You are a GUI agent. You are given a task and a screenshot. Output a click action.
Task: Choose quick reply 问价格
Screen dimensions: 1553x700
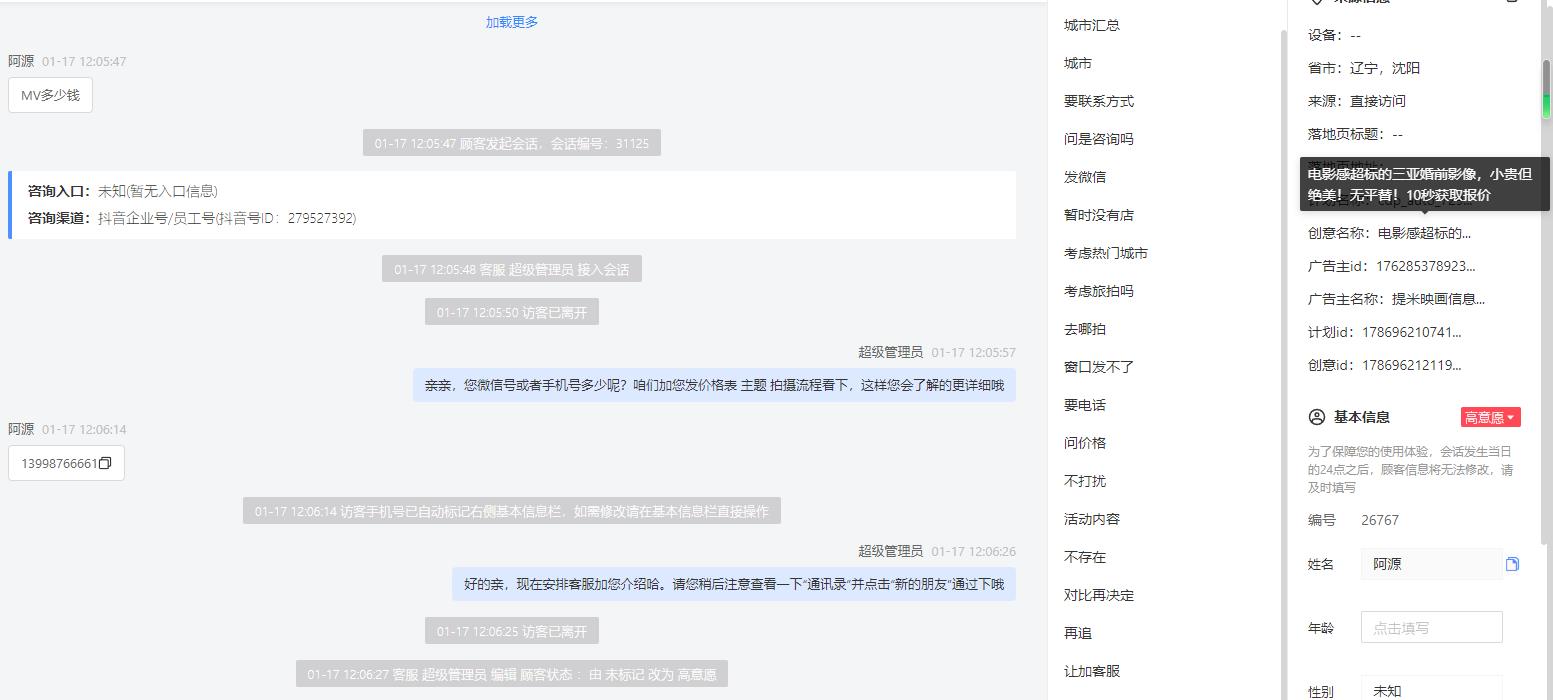pyautogui.click(x=1085, y=443)
